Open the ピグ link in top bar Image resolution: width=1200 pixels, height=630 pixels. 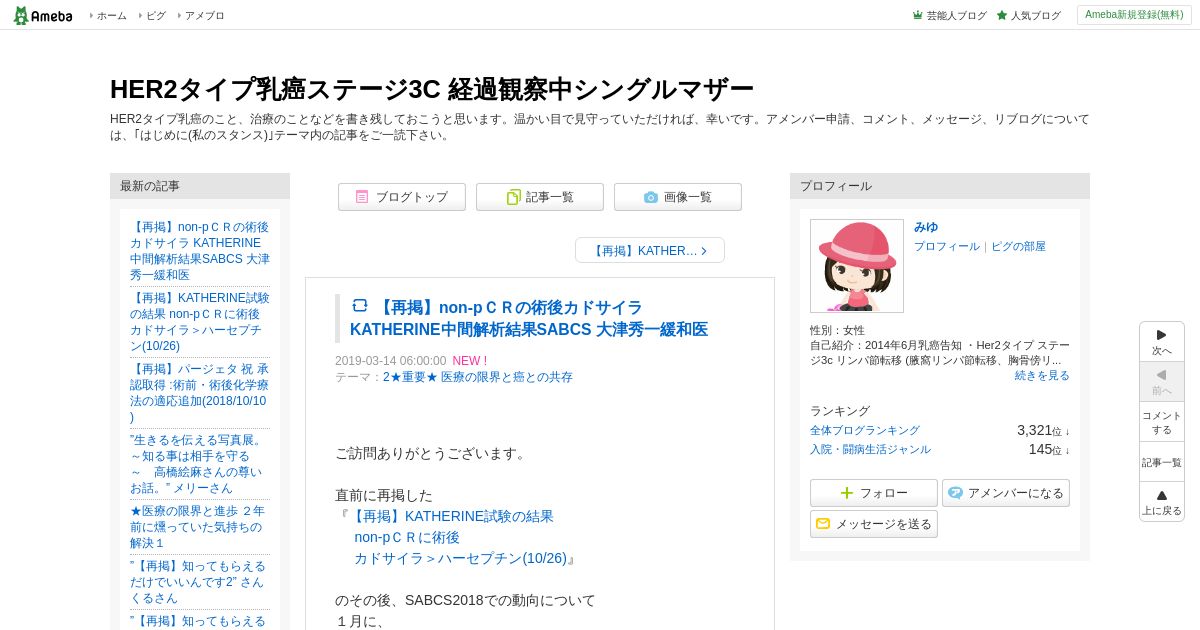[x=156, y=16]
